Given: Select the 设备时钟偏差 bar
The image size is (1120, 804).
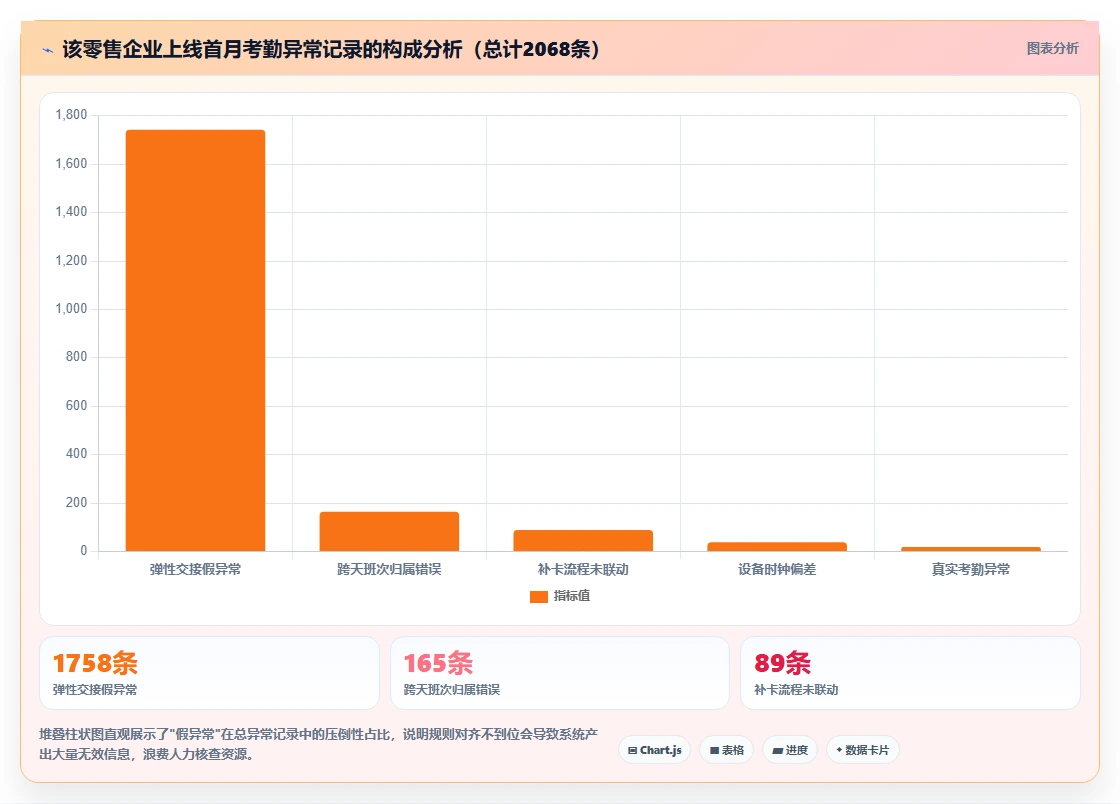Looking at the screenshot, I should [x=777, y=547].
